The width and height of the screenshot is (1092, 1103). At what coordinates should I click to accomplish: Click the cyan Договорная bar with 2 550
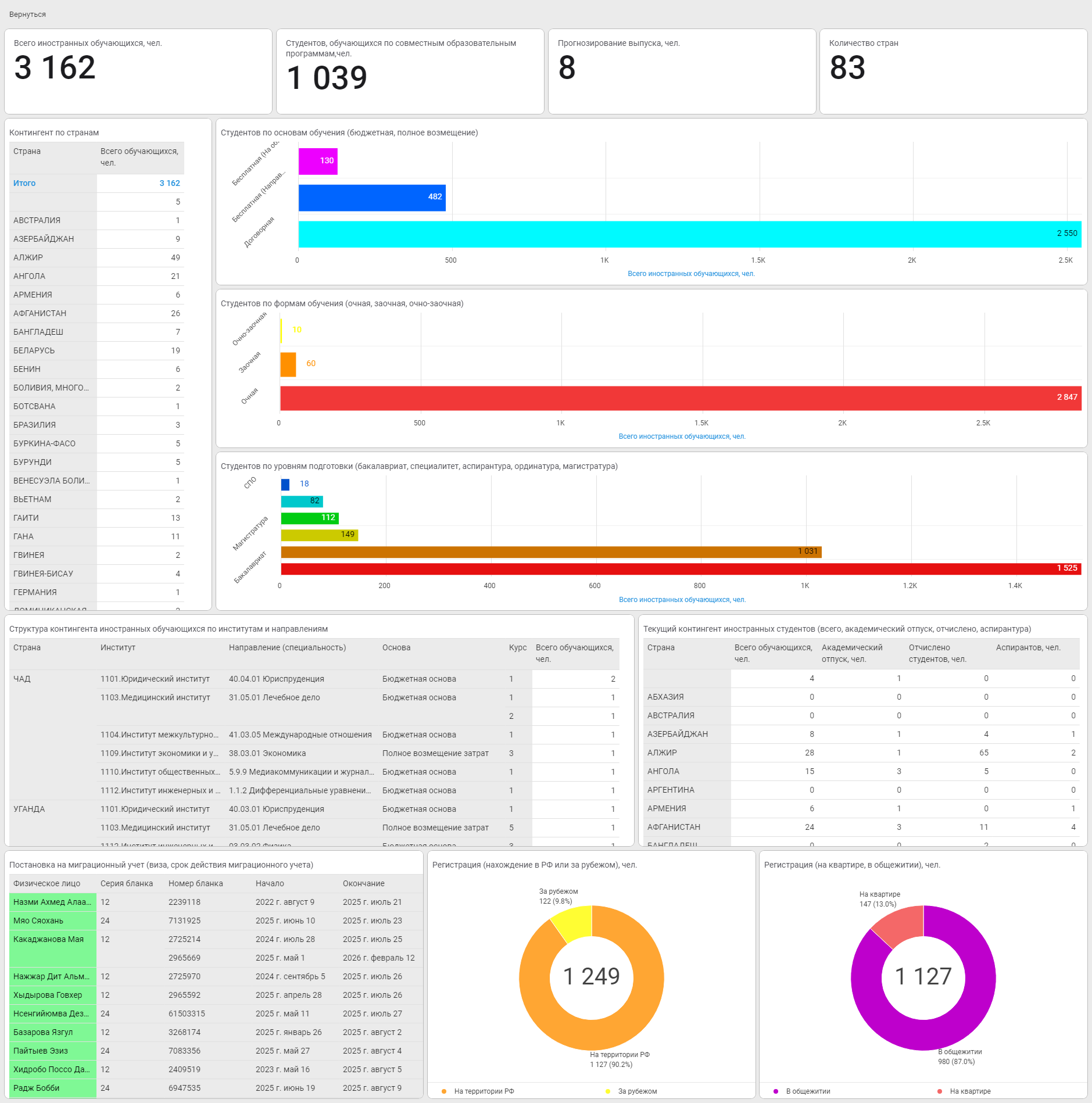(x=689, y=234)
